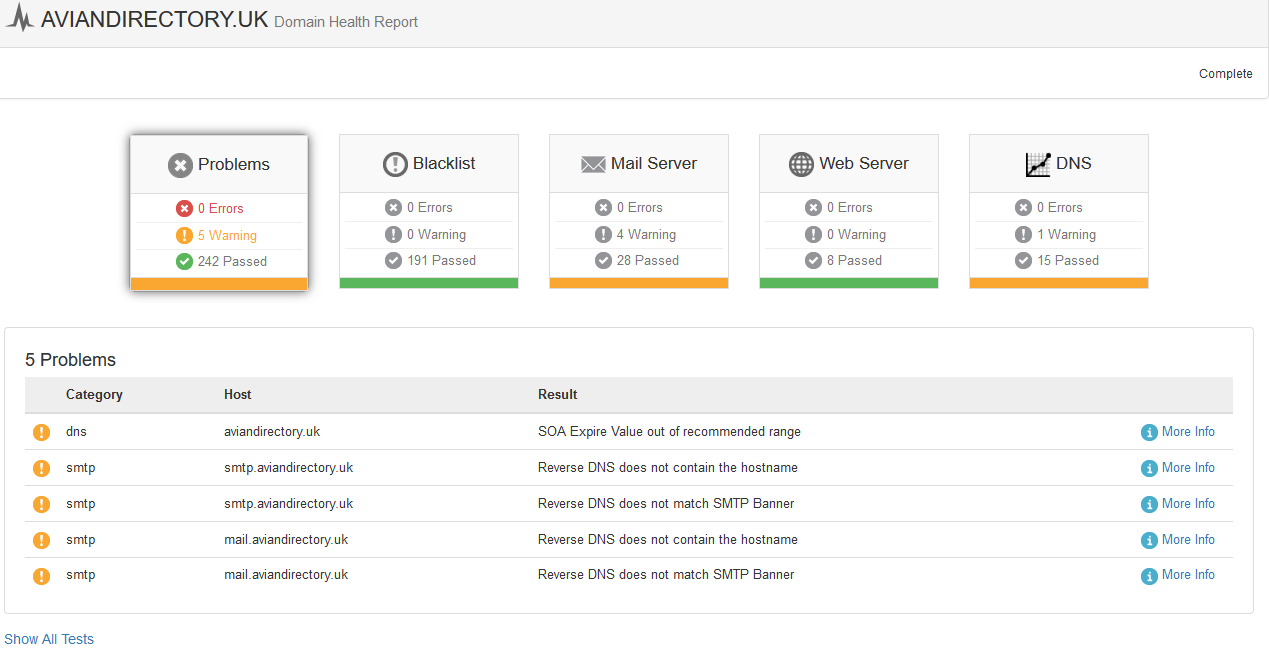This screenshot has height=655, width=1269.
Task: Click the 4 Warning entry in Mail Server
Action: [x=645, y=235]
